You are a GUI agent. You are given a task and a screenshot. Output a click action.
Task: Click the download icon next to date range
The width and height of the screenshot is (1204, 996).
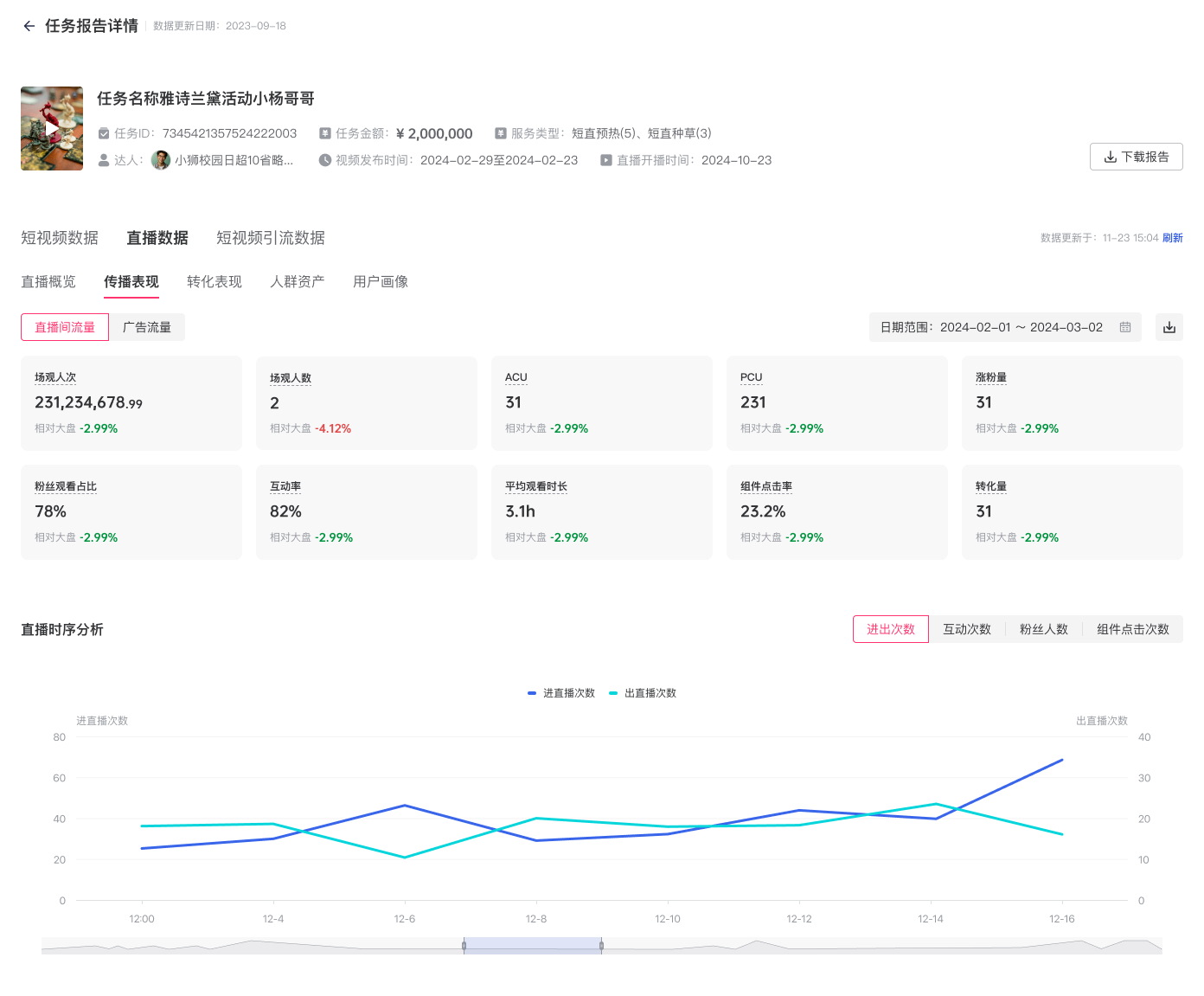pyautogui.click(x=1169, y=327)
